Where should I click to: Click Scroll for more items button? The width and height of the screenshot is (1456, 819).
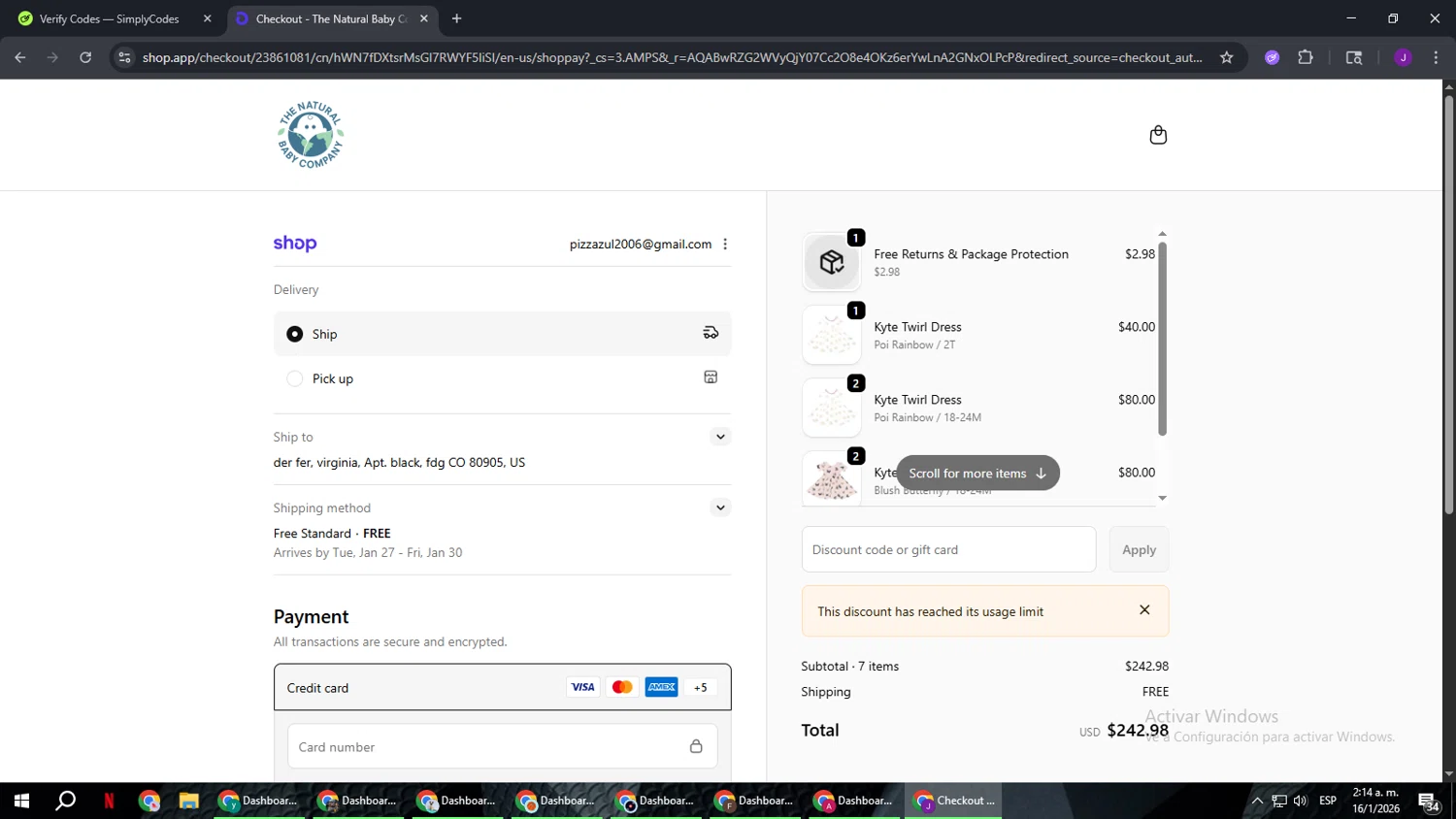(977, 473)
